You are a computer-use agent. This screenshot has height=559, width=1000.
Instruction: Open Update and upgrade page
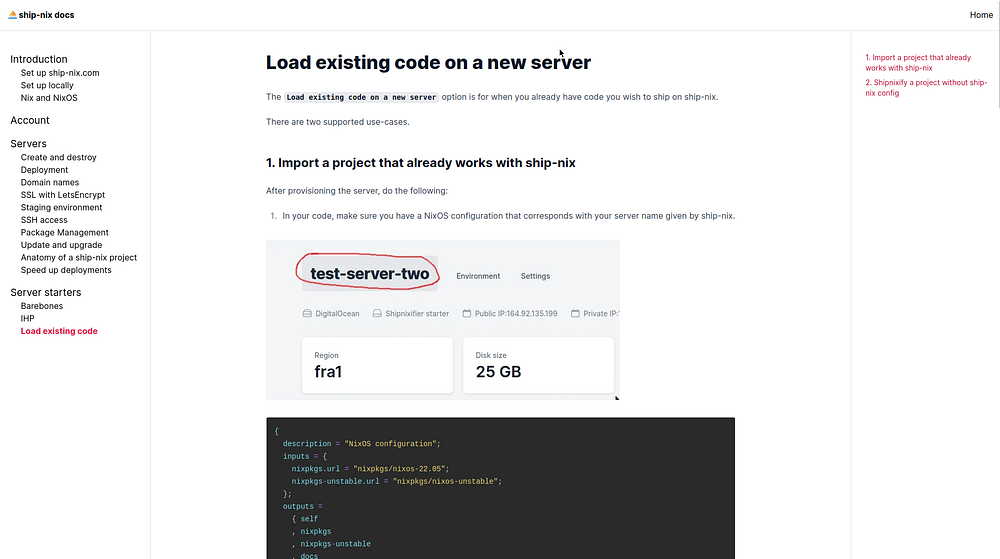pyautogui.click(x=61, y=245)
